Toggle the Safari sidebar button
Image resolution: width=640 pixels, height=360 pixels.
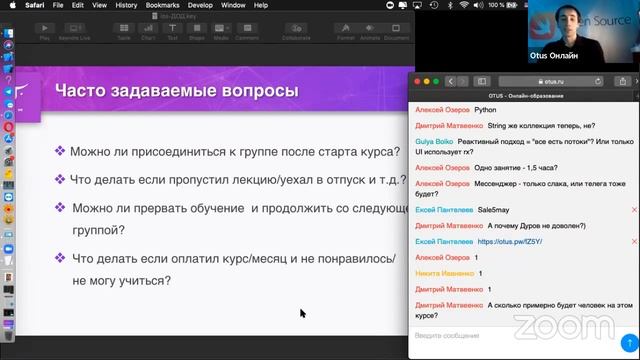[482, 81]
